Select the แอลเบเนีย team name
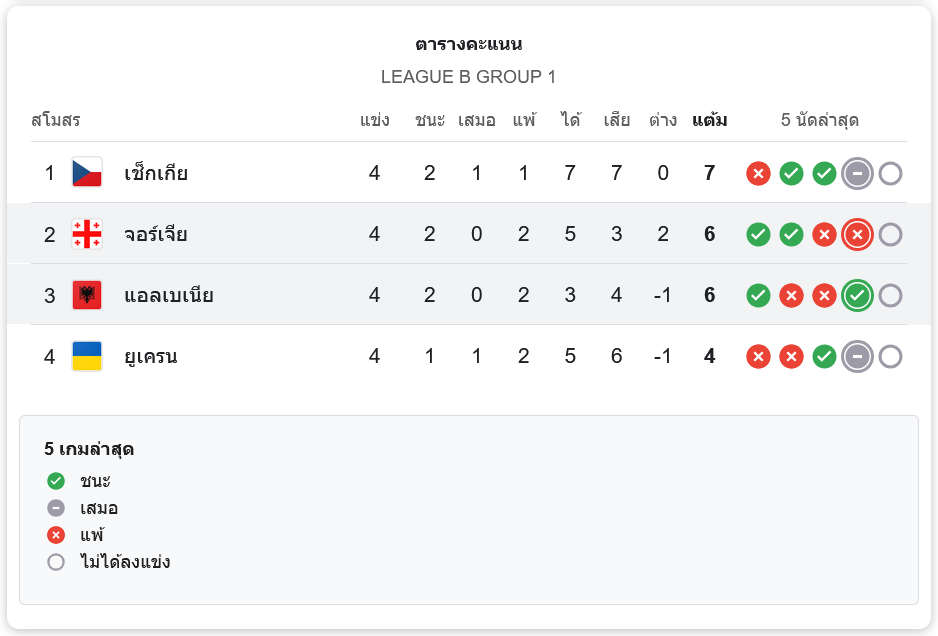The width and height of the screenshot is (938, 636). click(x=169, y=295)
